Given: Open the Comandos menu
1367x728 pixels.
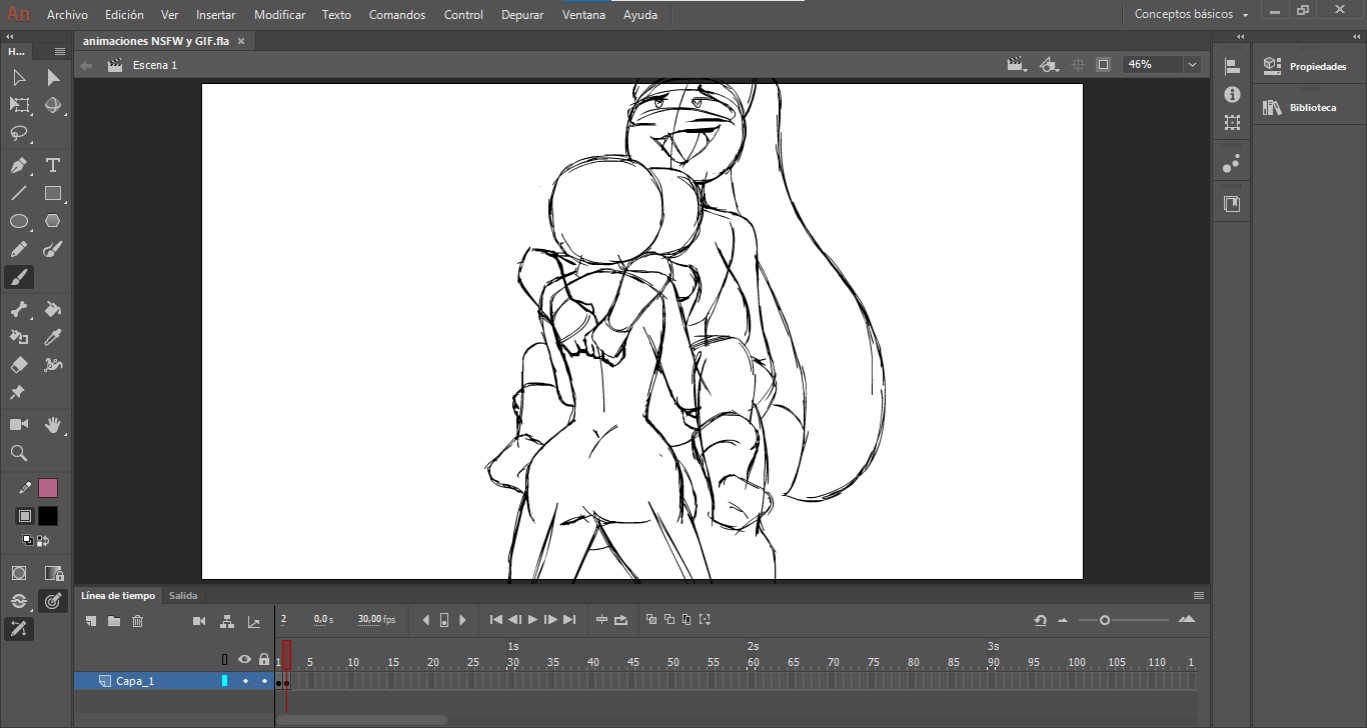Looking at the screenshot, I should click(x=397, y=15).
